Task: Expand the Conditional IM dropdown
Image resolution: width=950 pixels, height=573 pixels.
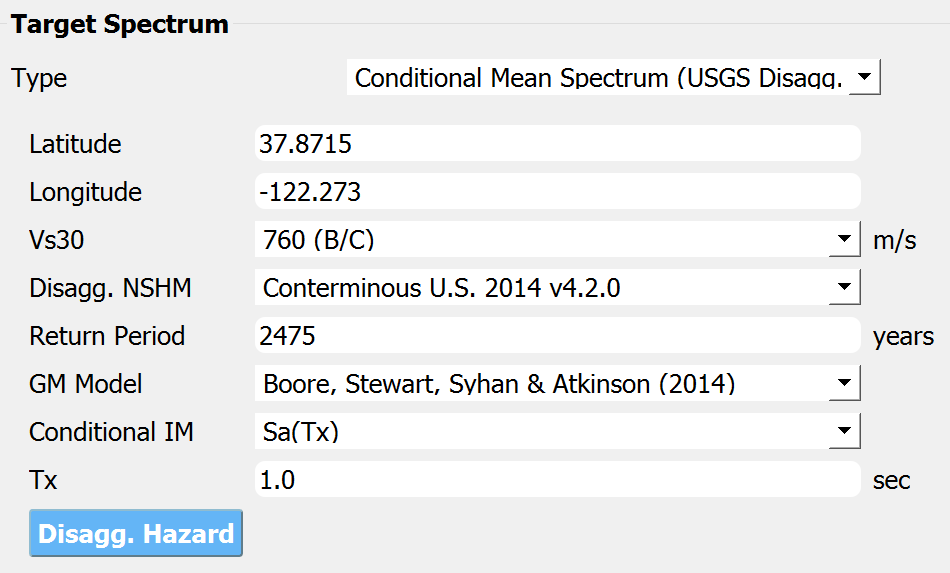Action: (557, 431)
